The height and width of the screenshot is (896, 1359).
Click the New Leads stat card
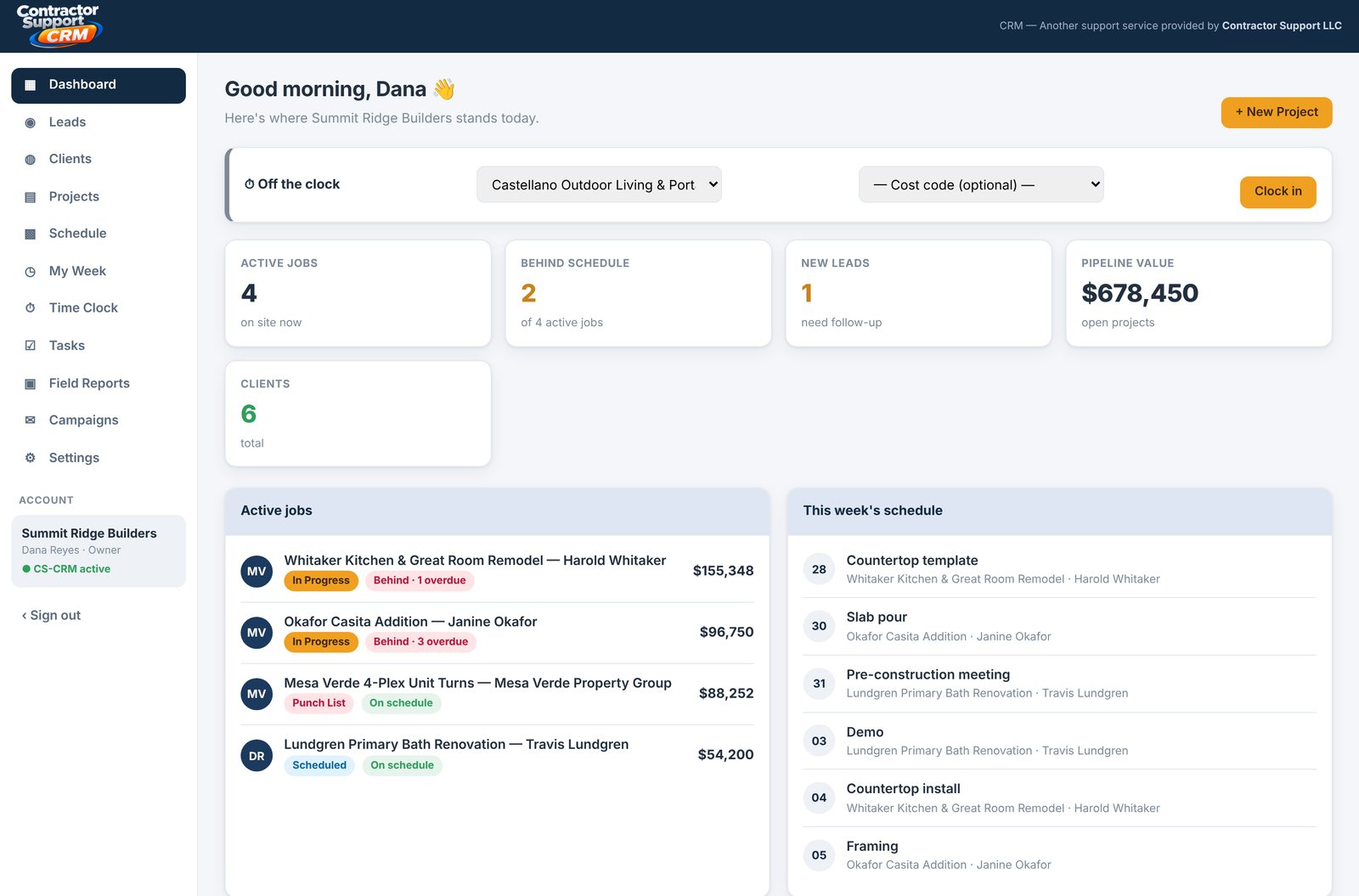pyautogui.click(x=919, y=293)
